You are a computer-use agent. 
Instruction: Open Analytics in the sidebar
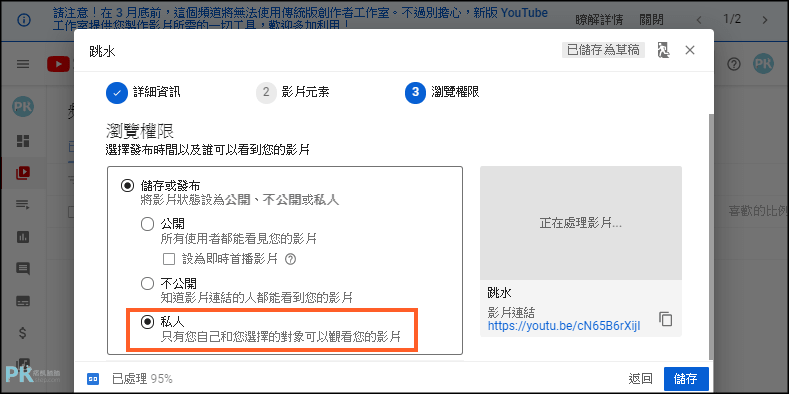[x=23, y=237]
